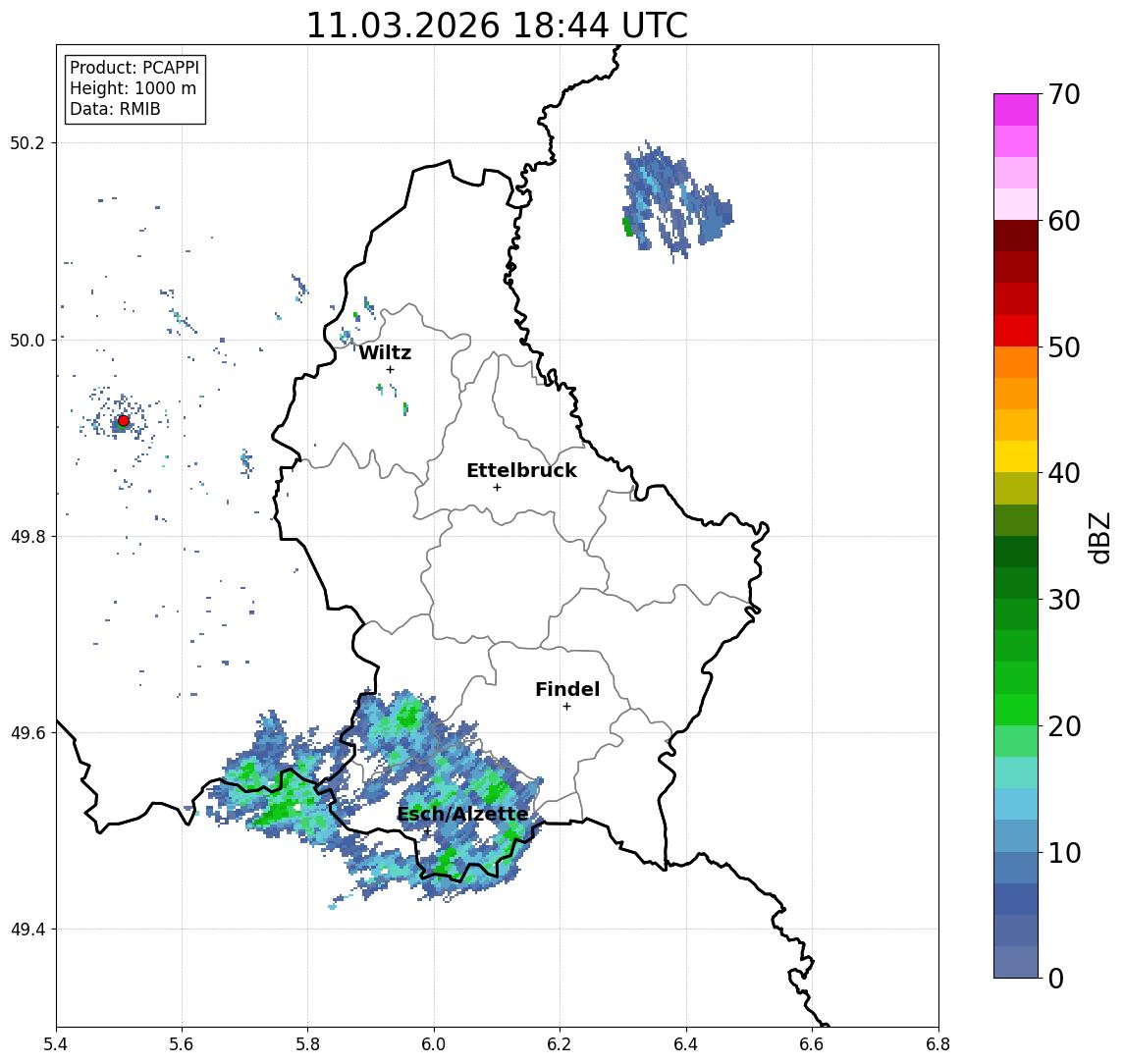Click the 50.2 latitude axis label
Image resolution: width=1124 pixels, height=1064 pixels.
coord(27,142)
